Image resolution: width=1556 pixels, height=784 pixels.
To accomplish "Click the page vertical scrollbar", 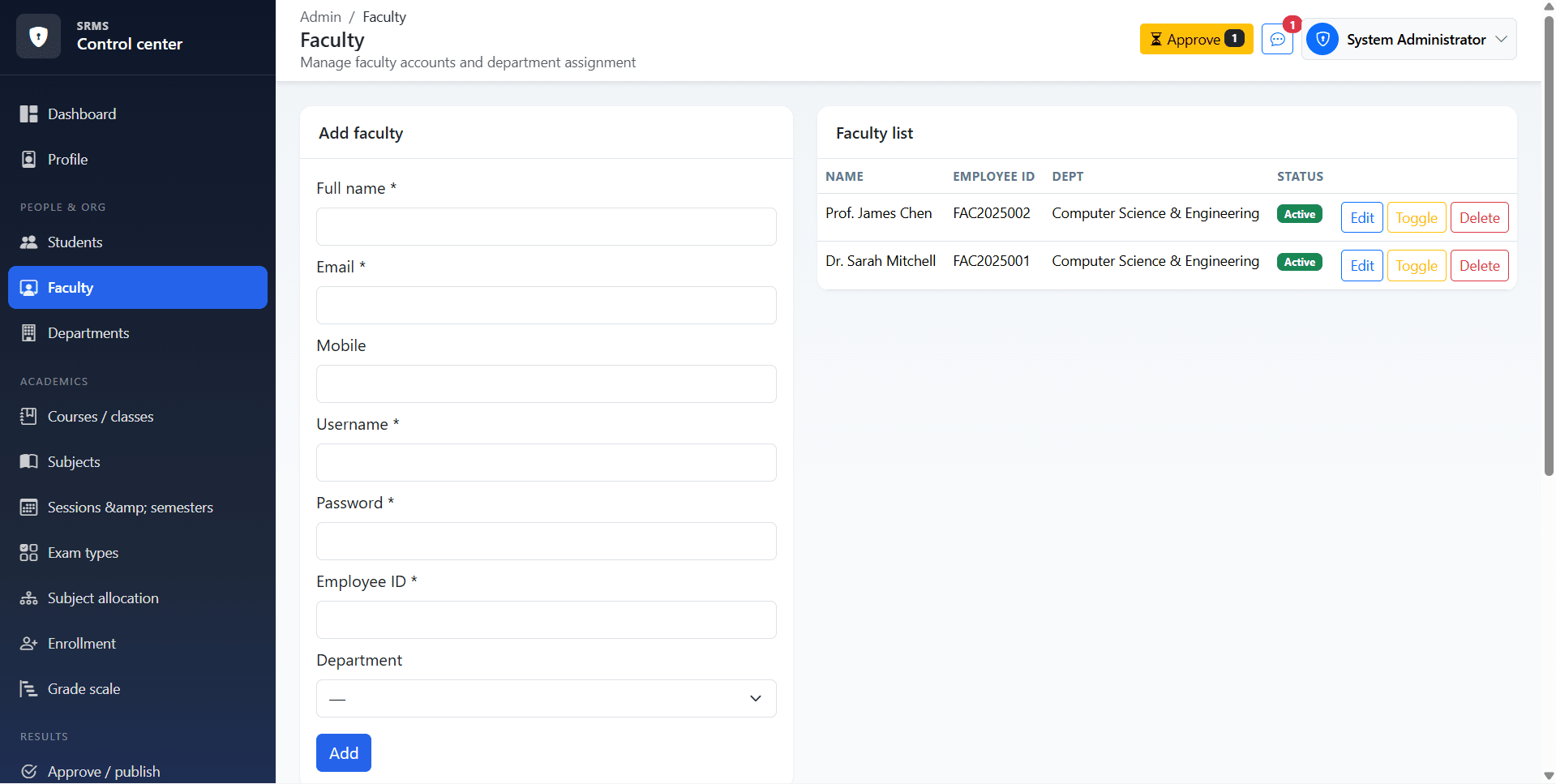I will pos(1549,243).
